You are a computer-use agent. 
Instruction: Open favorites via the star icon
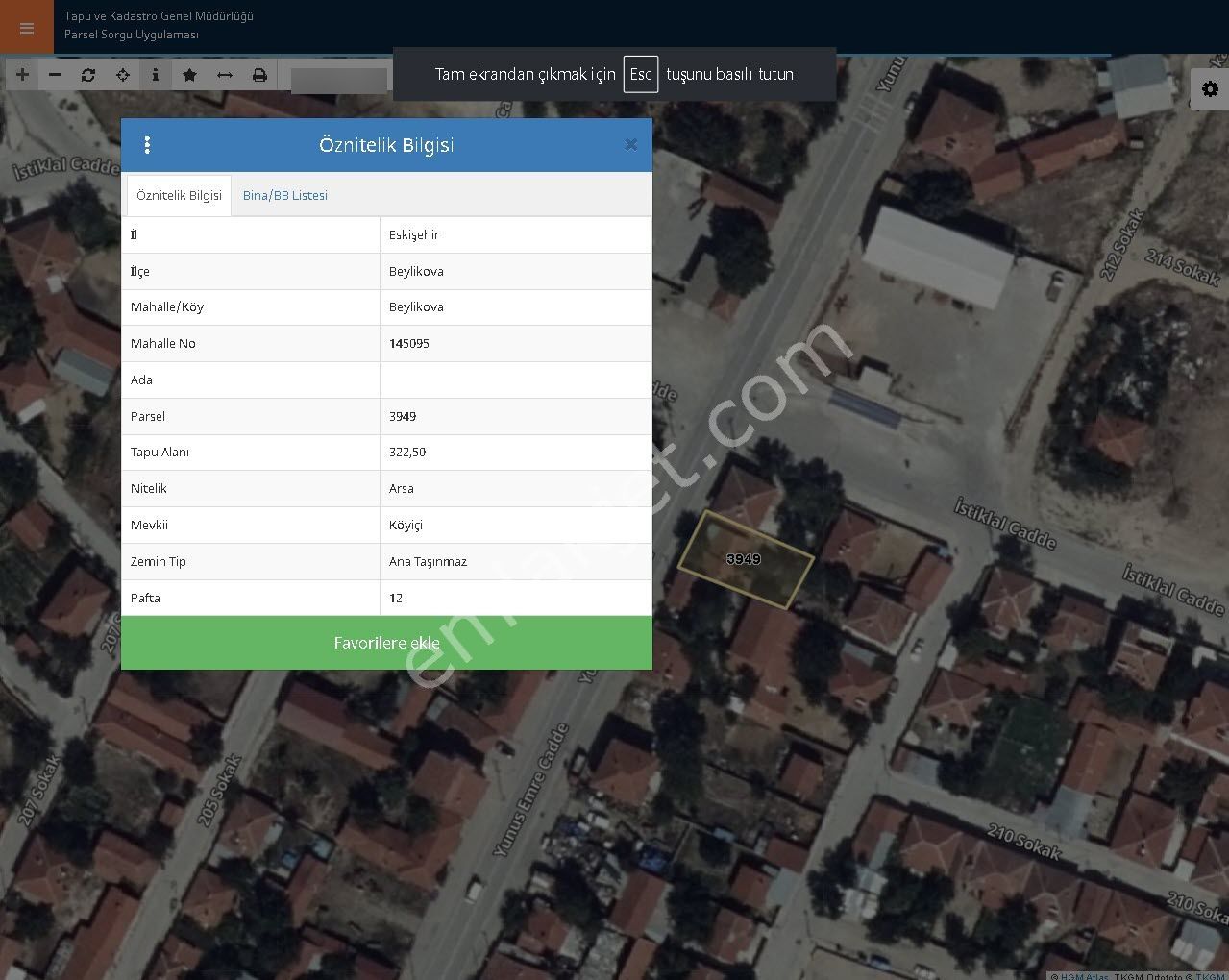coord(189,74)
